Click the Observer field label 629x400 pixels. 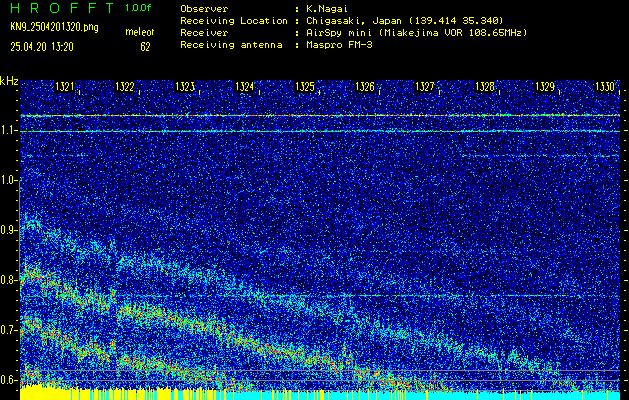tap(204, 9)
